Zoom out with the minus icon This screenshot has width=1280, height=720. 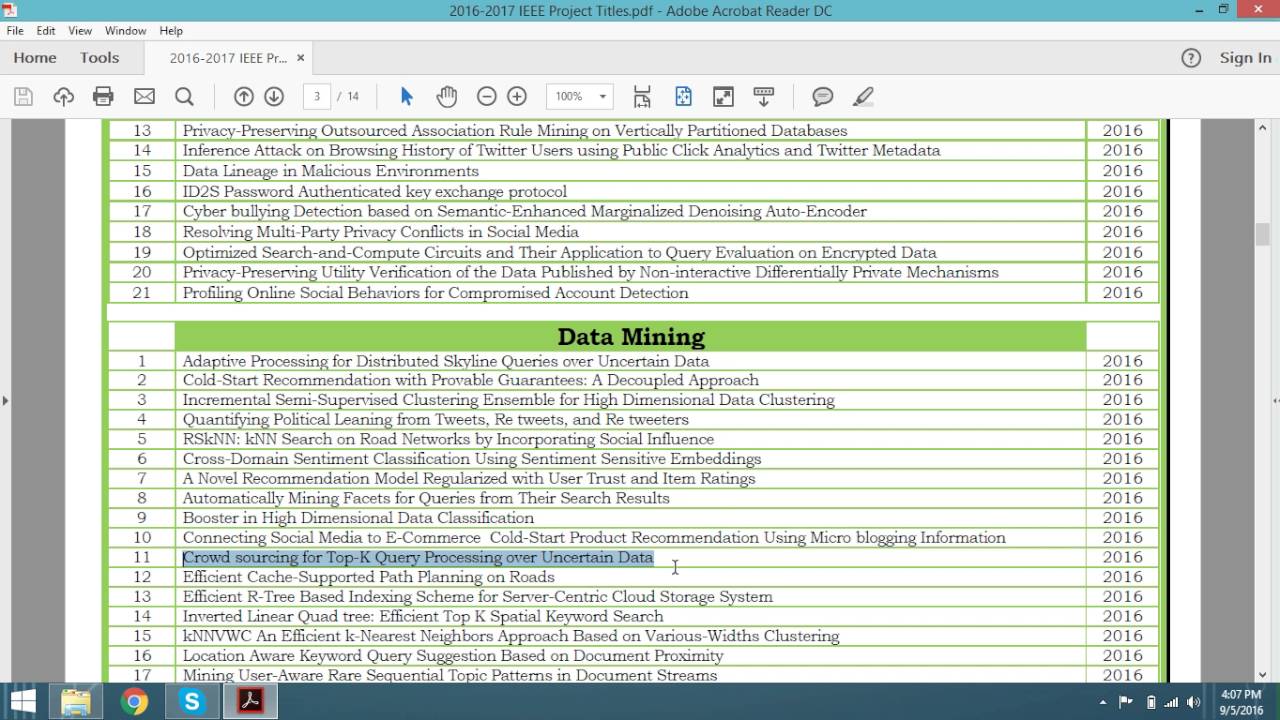tap(487, 97)
